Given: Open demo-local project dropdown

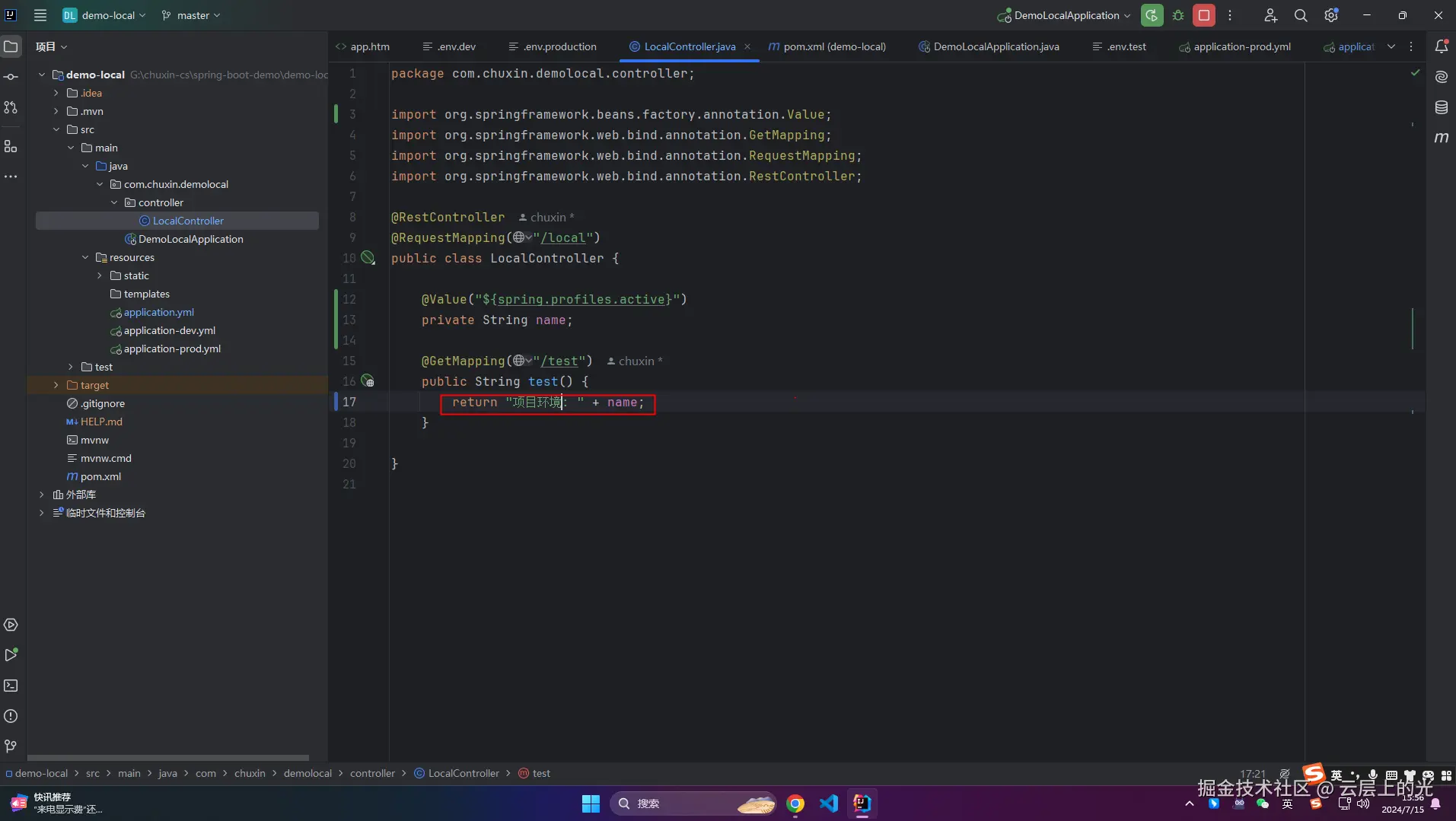Looking at the screenshot, I should [x=104, y=15].
